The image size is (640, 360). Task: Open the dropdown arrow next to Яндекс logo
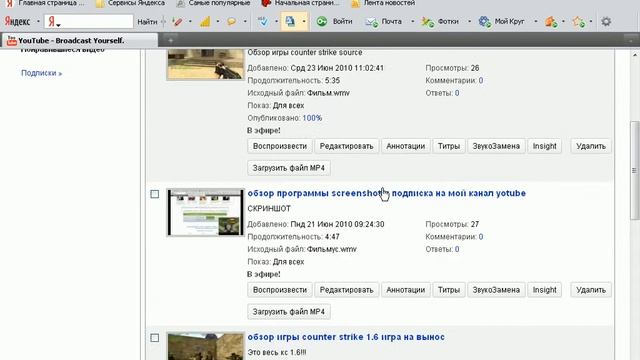pyautogui.click(x=38, y=21)
